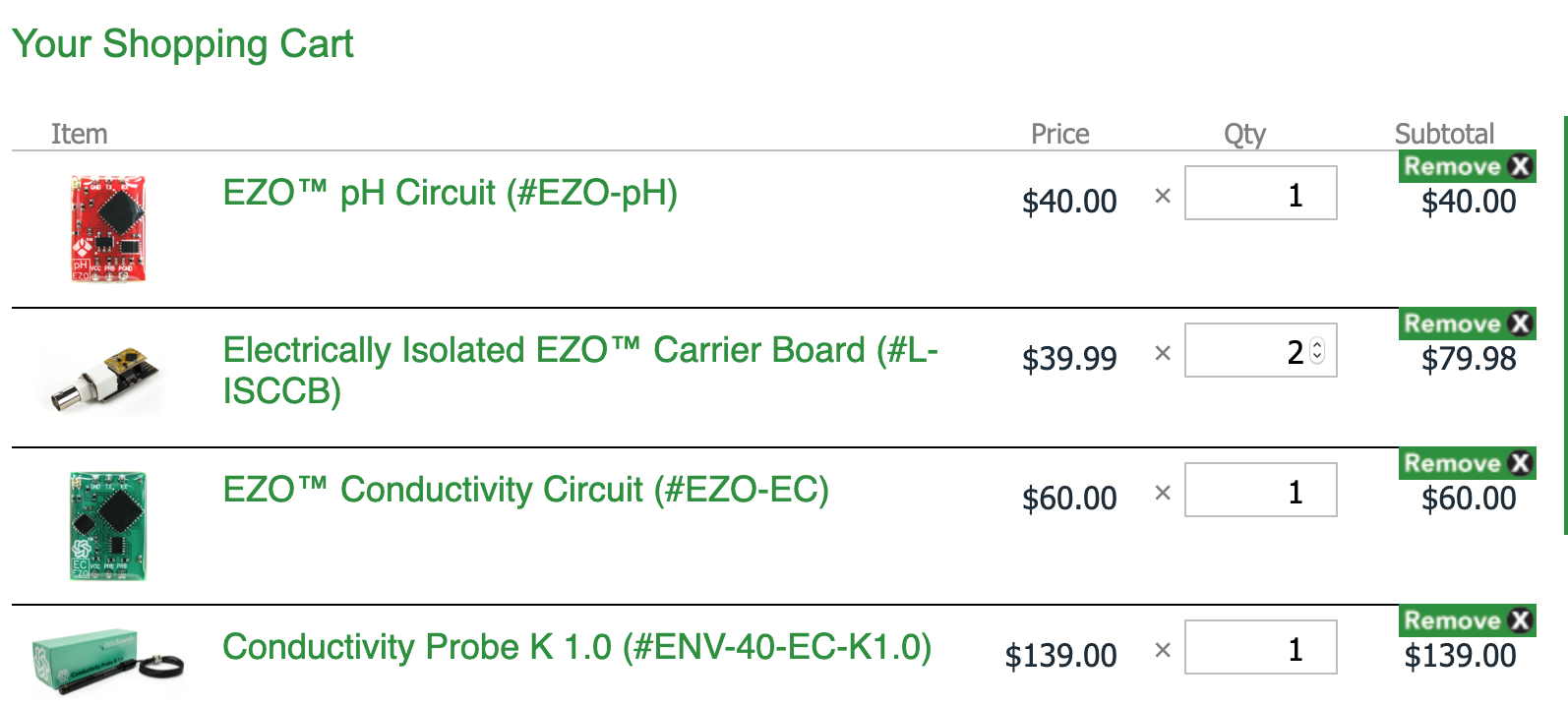Remove EZO pH Circuit from cart
The width and height of the screenshot is (1568, 706).
[x=1467, y=166]
